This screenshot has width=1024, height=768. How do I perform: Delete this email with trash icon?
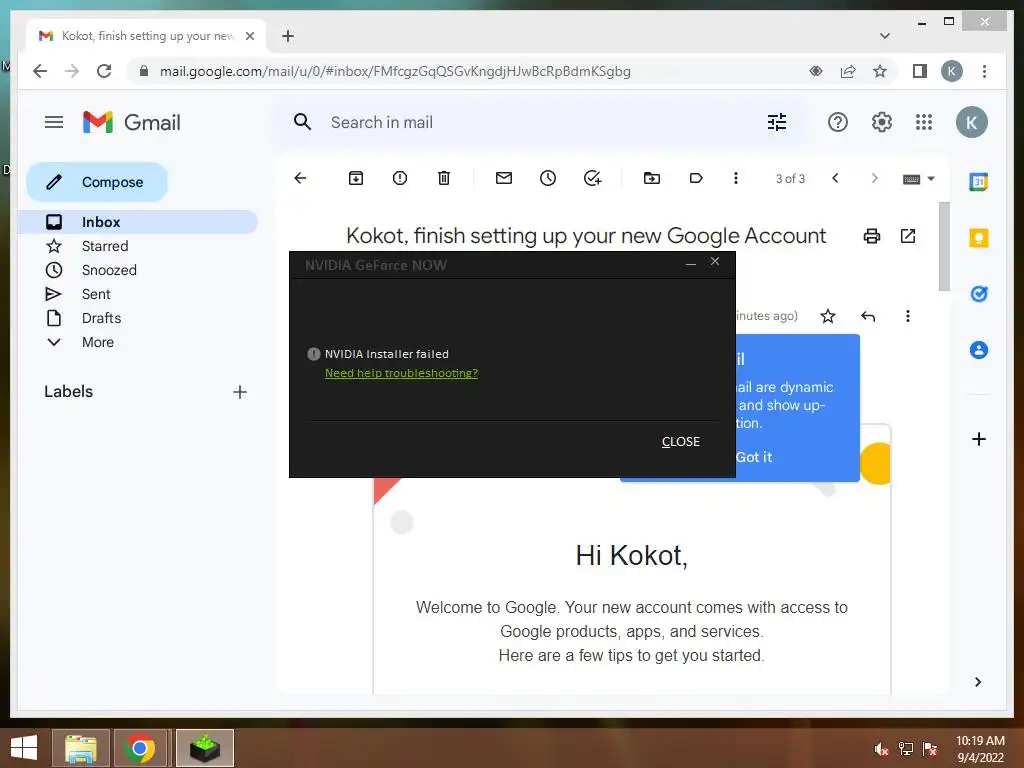click(443, 178)
